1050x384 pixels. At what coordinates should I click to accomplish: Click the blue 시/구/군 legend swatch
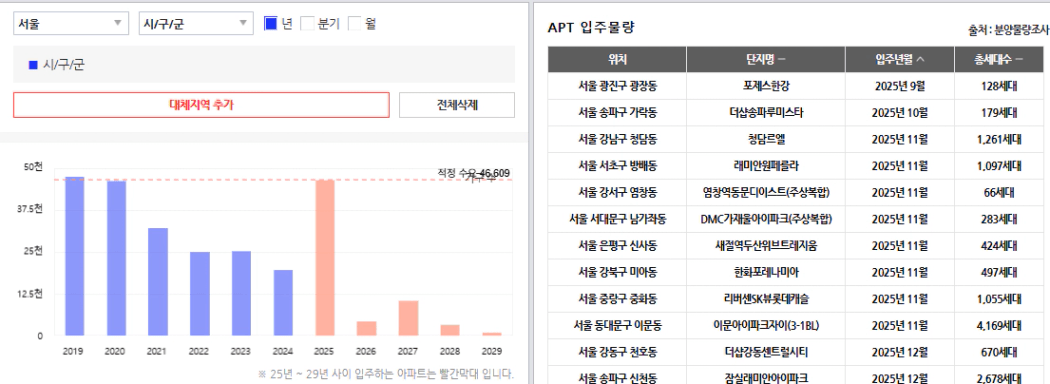[33, 65]
